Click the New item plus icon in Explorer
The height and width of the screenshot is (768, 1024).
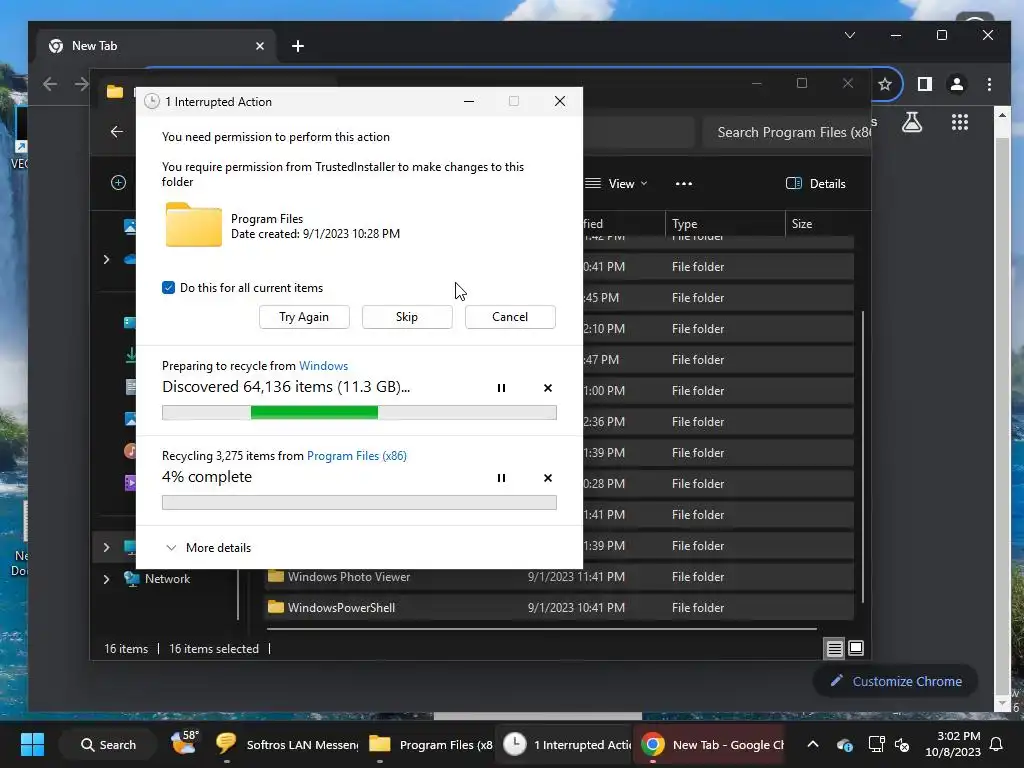[118, 183]
